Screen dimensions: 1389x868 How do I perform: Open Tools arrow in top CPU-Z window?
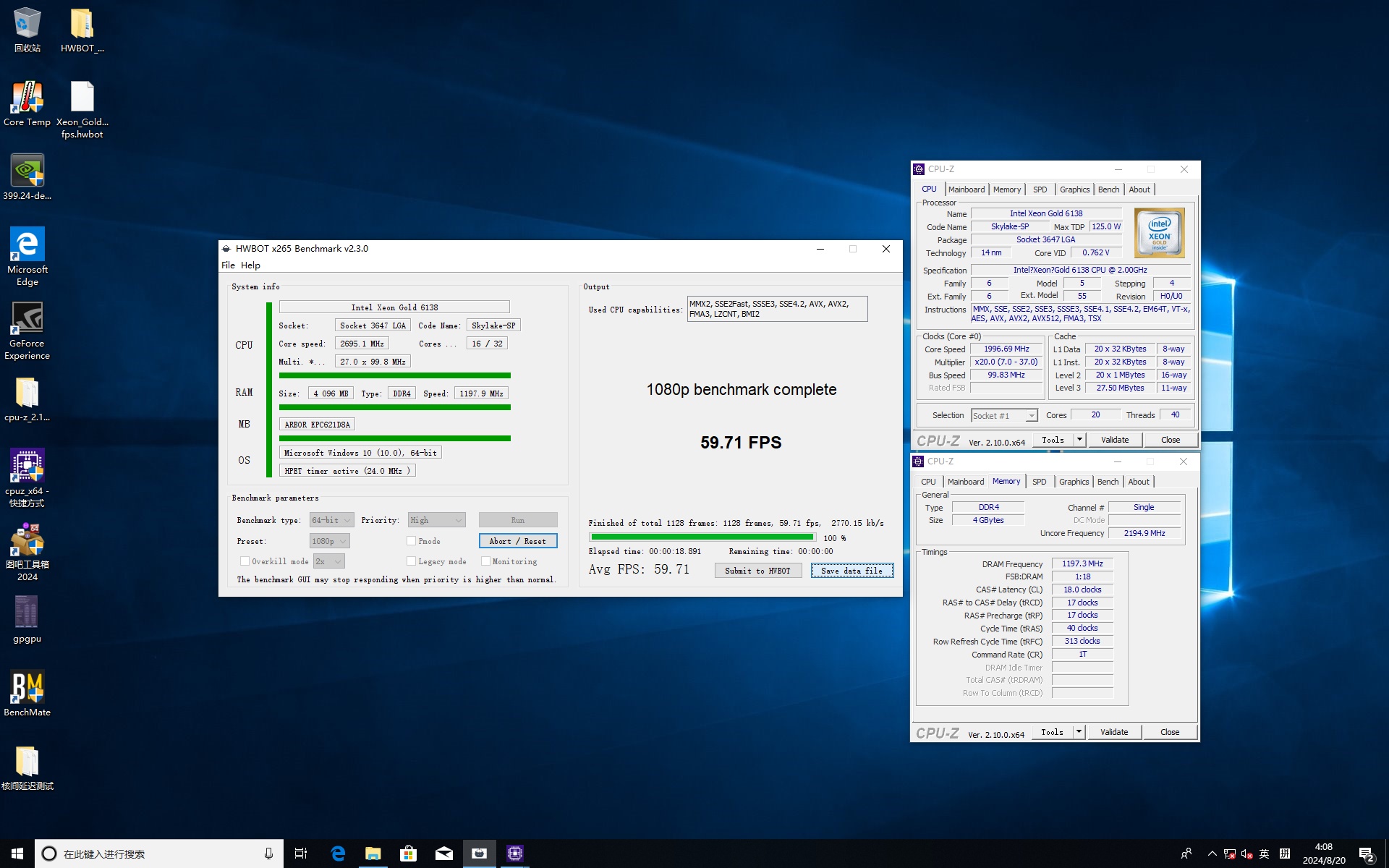point(1079,440)
